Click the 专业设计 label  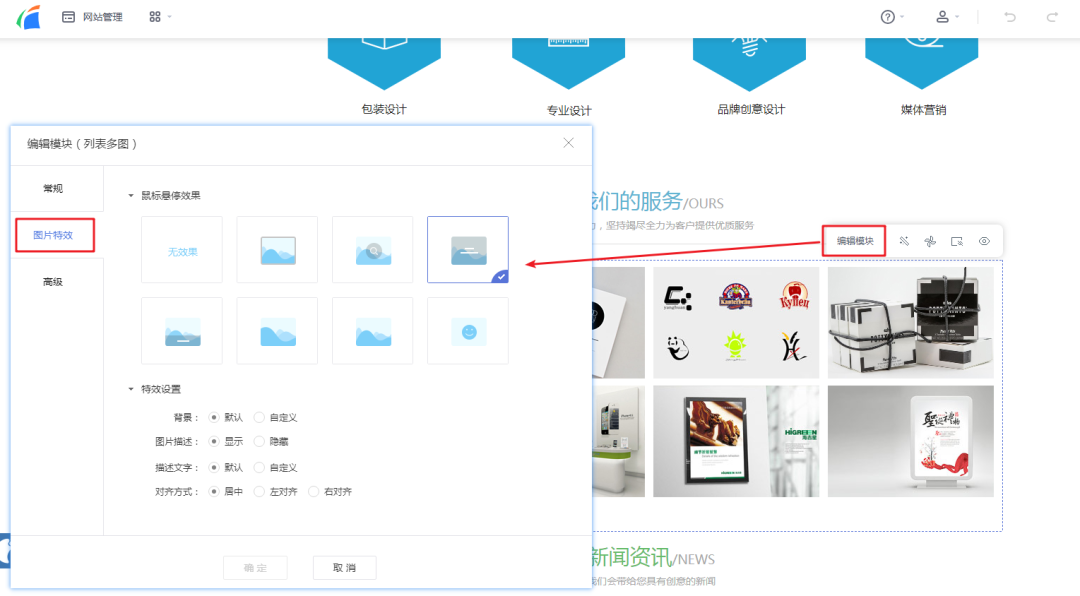[x=569, y=110]
